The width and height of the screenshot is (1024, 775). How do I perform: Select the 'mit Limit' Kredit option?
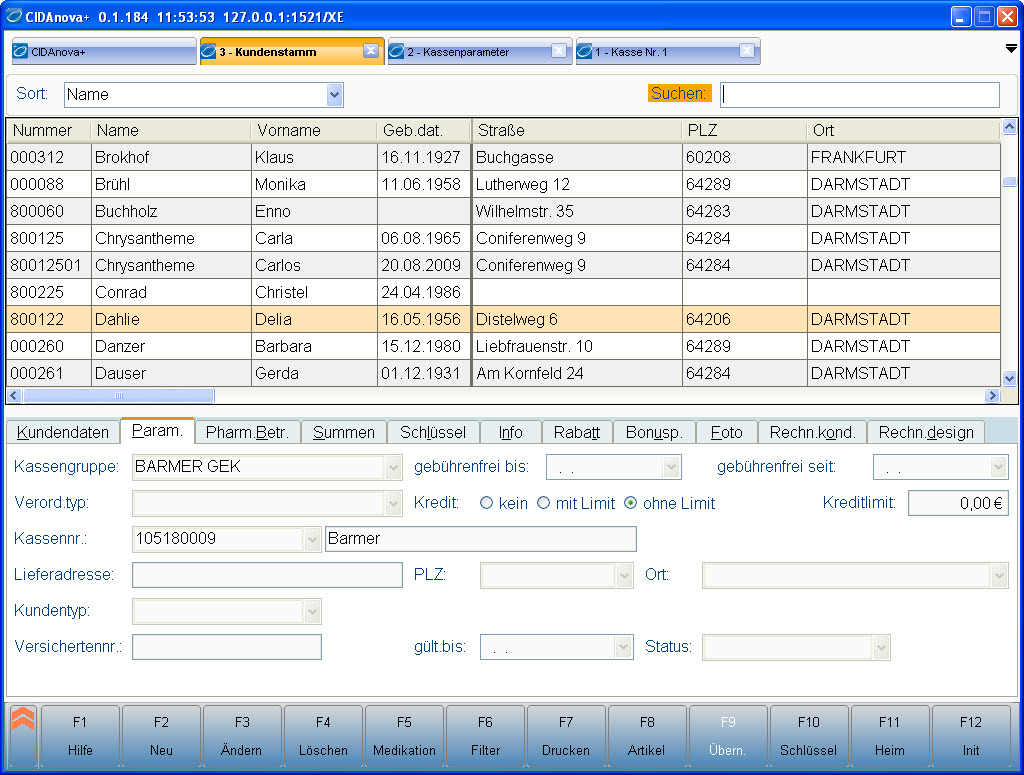[543, 503]
